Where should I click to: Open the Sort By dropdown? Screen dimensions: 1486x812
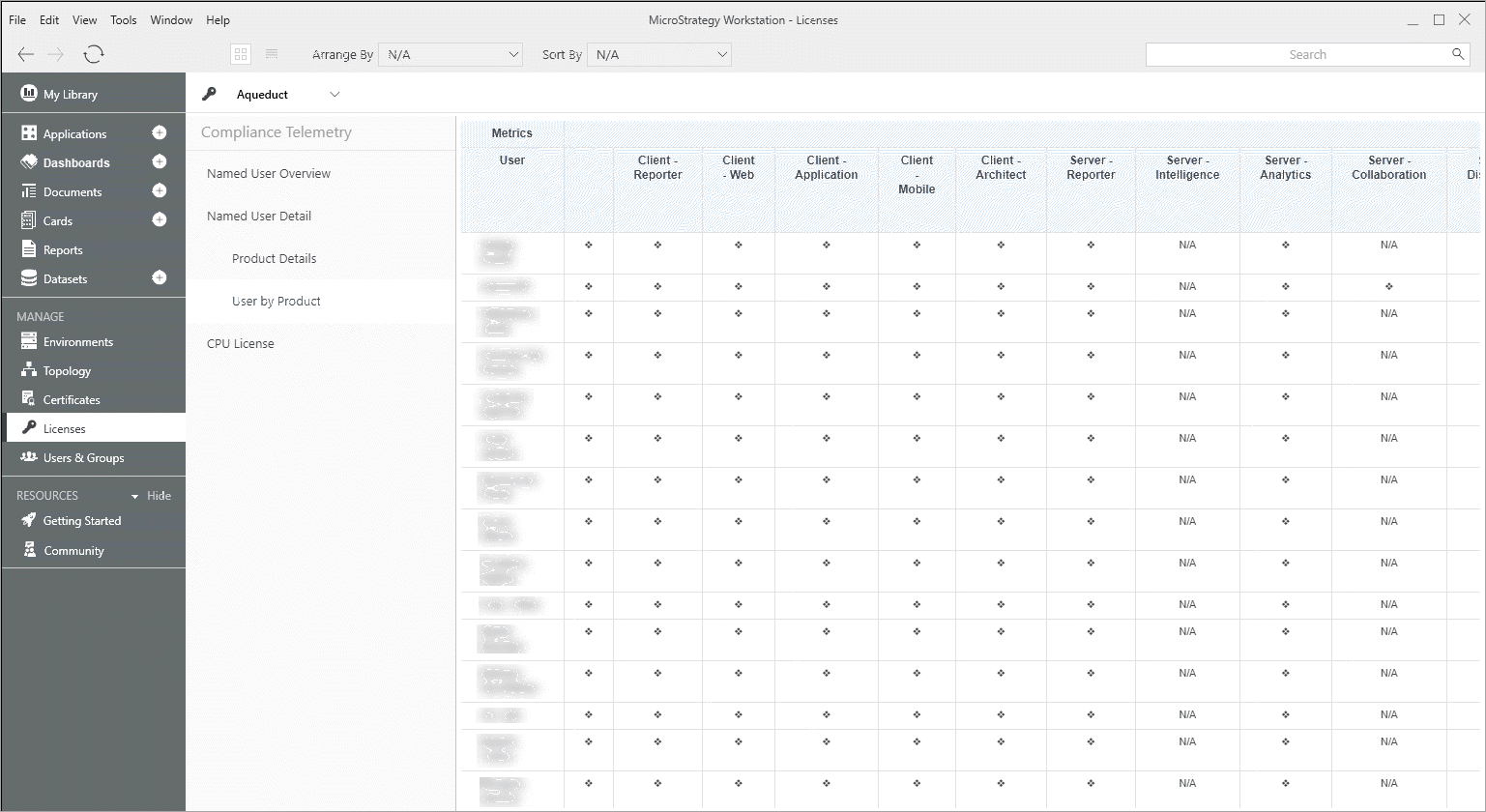pos(659,55)
